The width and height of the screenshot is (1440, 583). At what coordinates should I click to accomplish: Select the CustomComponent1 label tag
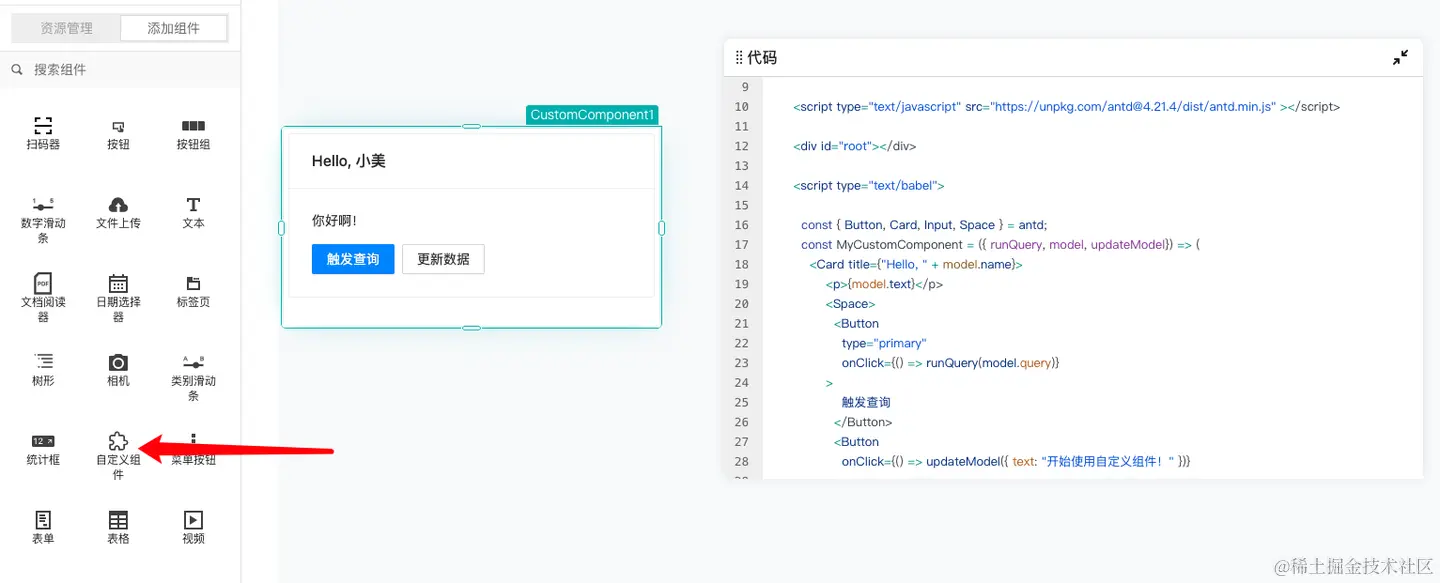pyautogui.click(x=592, y=115)
